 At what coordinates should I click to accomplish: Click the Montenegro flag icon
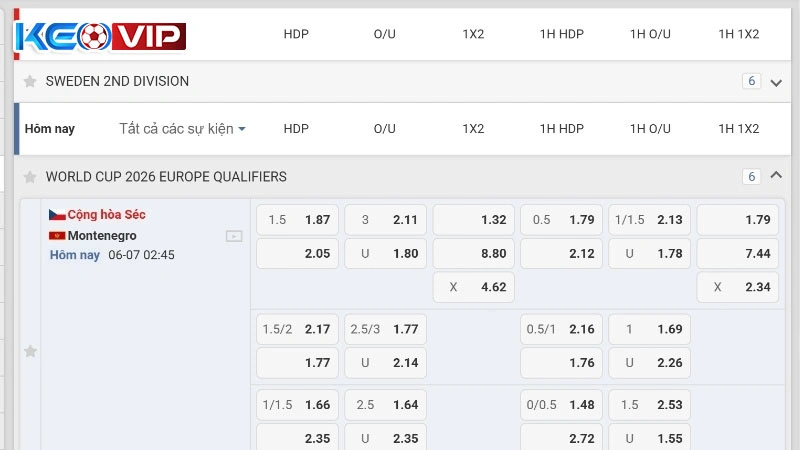57,236
